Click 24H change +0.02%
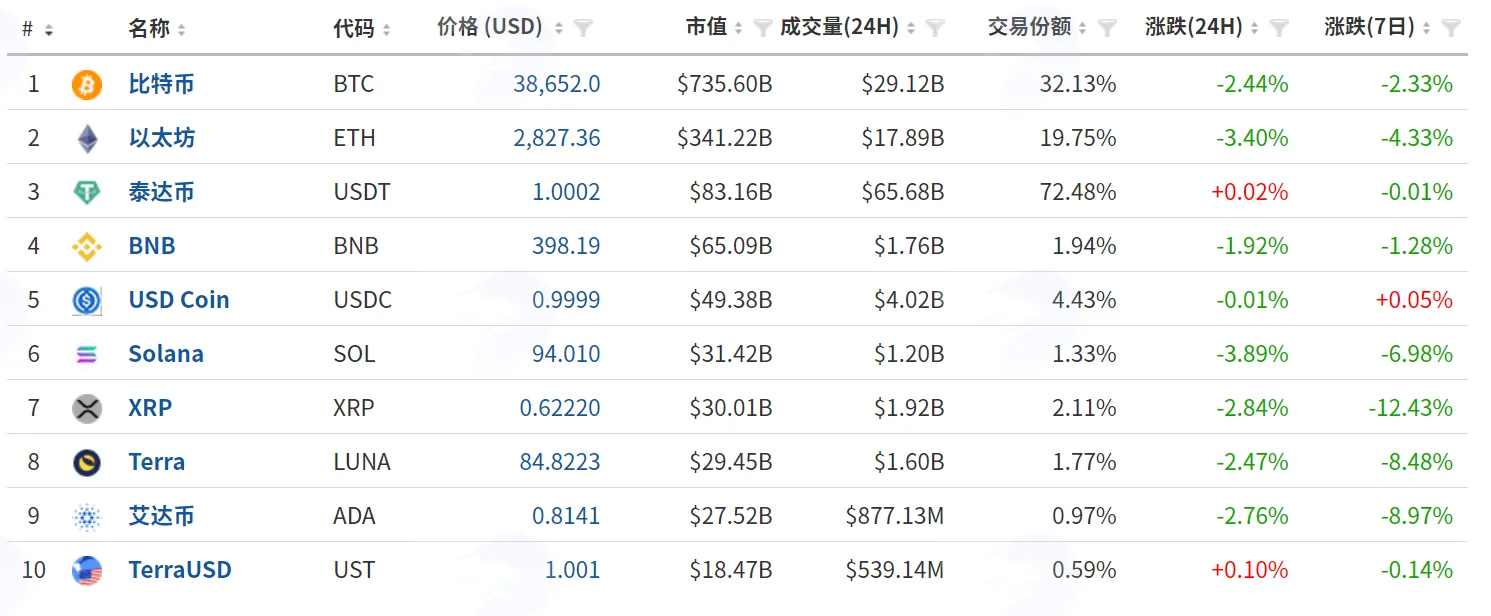Image resolution: width=1491 pixels, height=616 pixels. 1250,192
